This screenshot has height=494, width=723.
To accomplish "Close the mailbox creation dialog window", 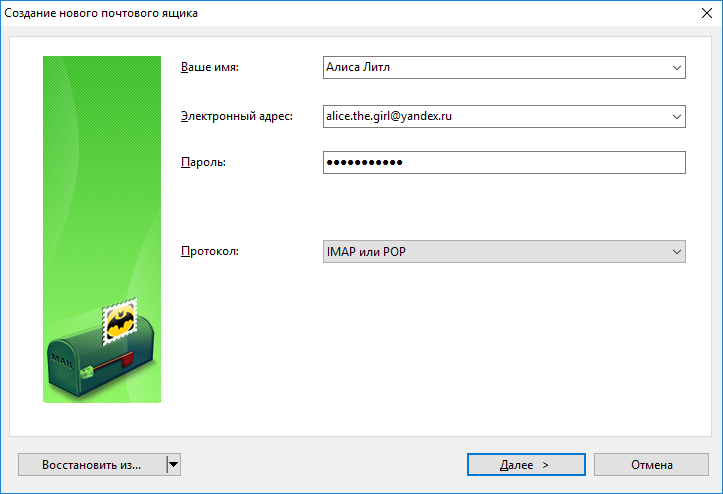I will pos(699,14).
